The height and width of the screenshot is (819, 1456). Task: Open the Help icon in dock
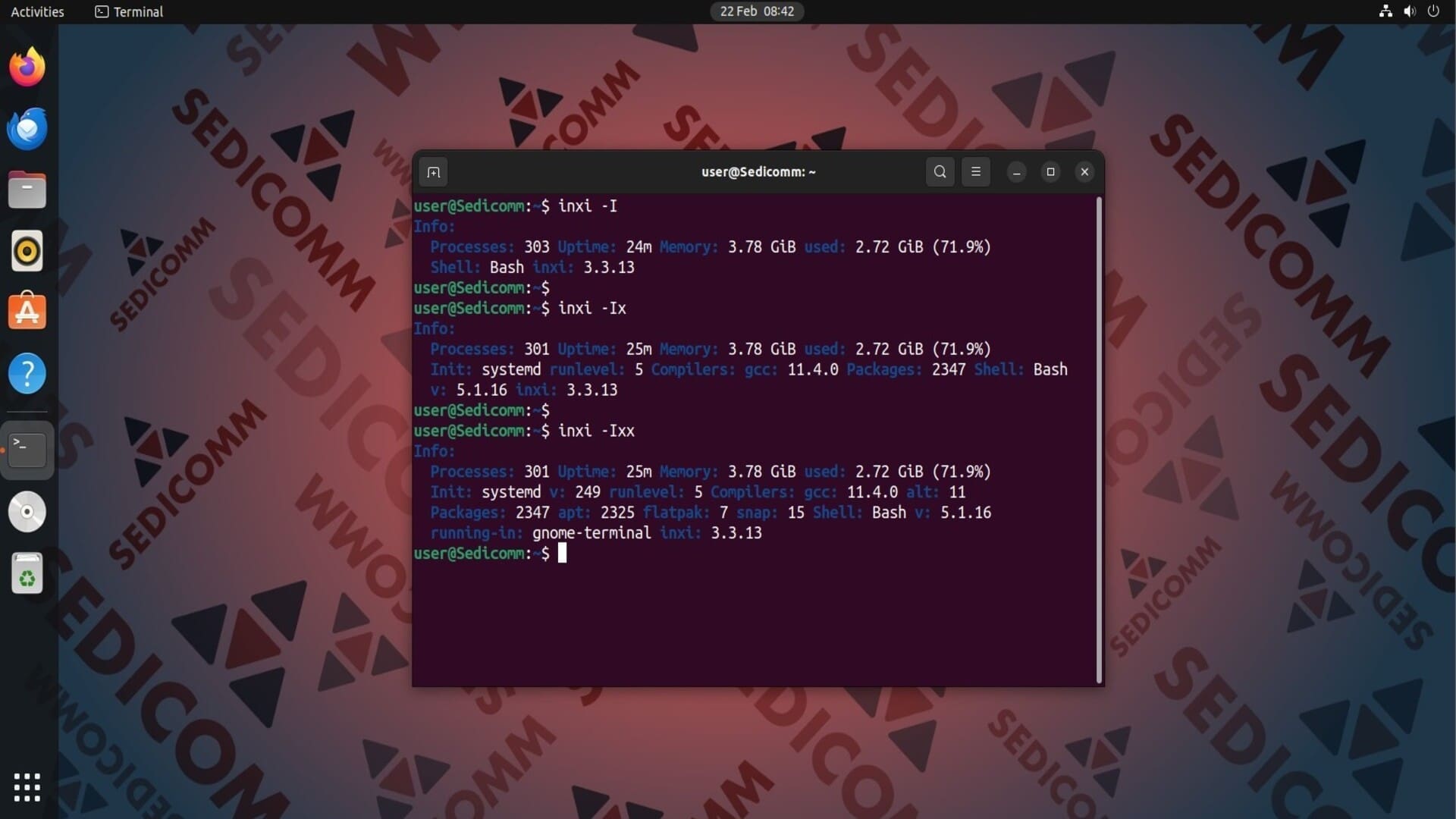tap(27, 373)
